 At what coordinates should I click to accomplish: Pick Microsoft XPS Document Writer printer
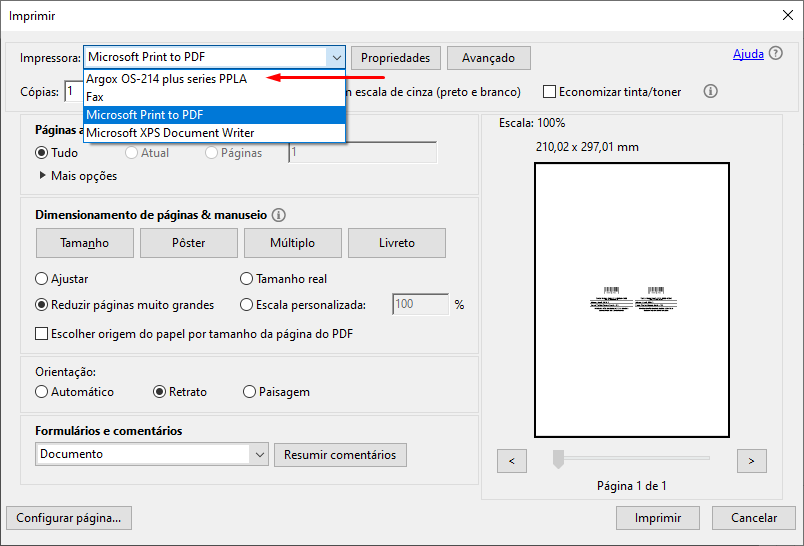(x=214, y=133)
